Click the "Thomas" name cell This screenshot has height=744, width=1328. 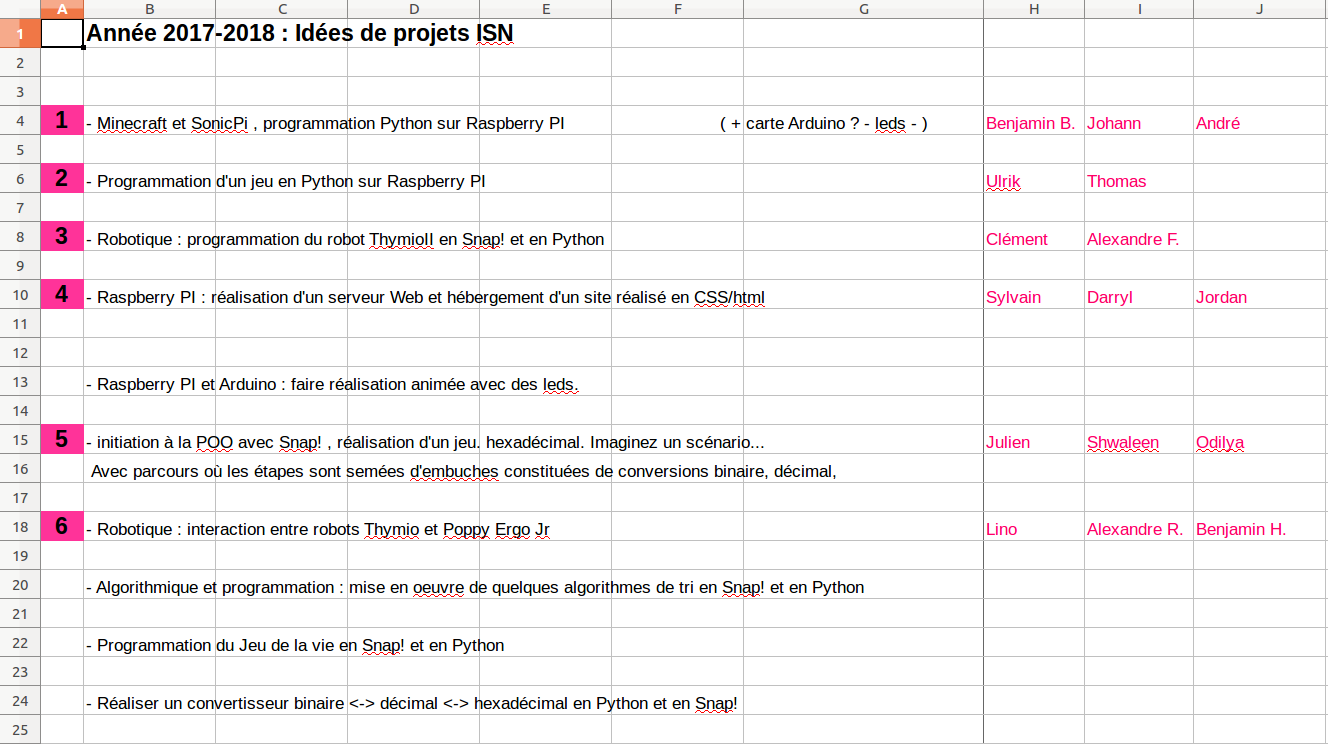(x=1117, y=182)
